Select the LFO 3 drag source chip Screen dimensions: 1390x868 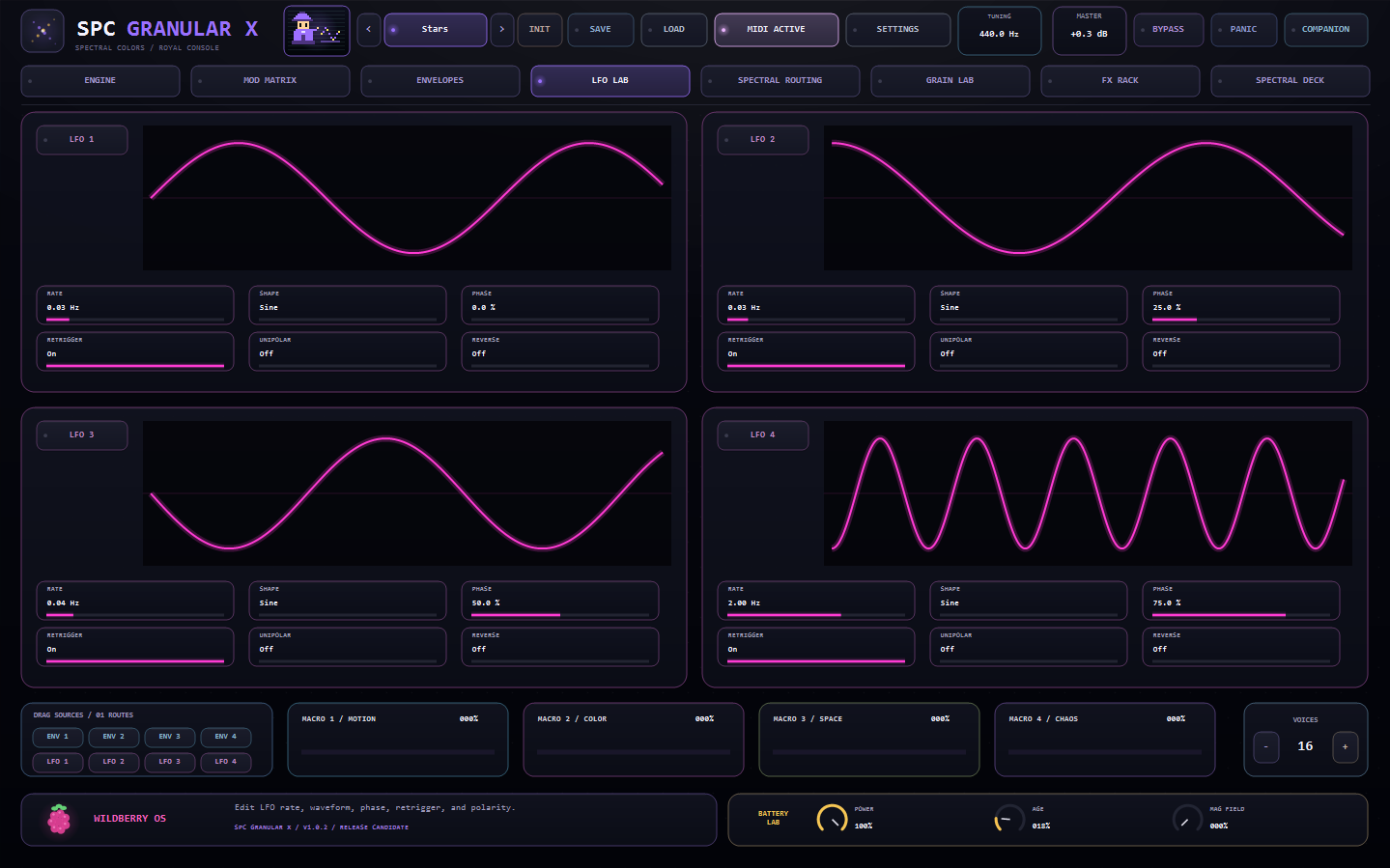tap(170, 762)
